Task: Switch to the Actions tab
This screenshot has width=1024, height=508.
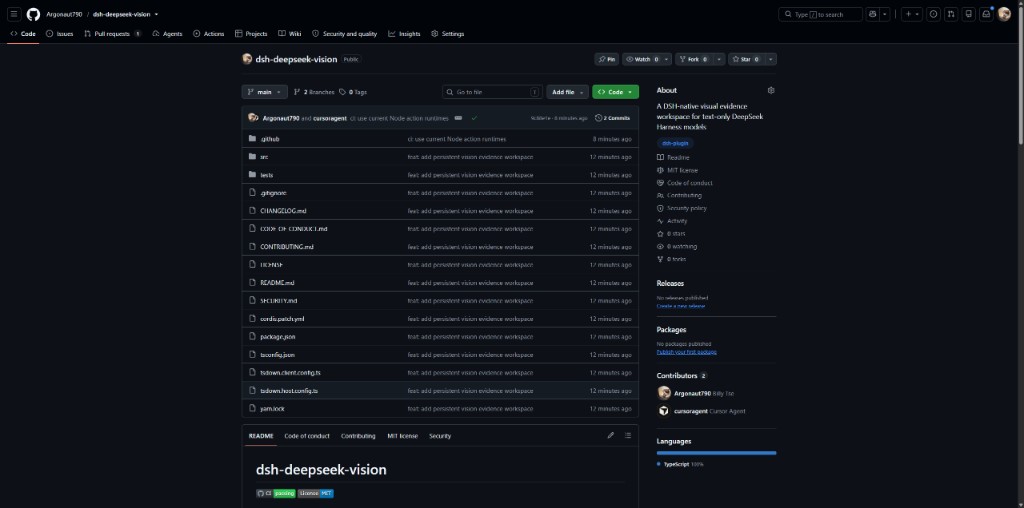Action: pos(208,34)
